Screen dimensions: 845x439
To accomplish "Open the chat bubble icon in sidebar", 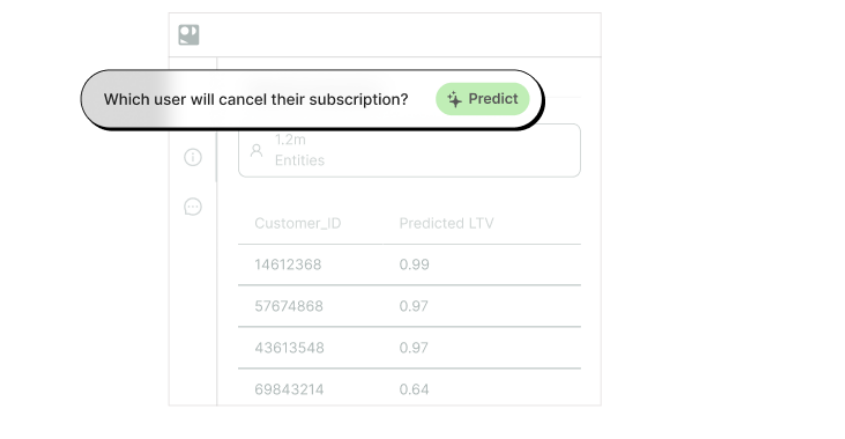I will 193,207.
